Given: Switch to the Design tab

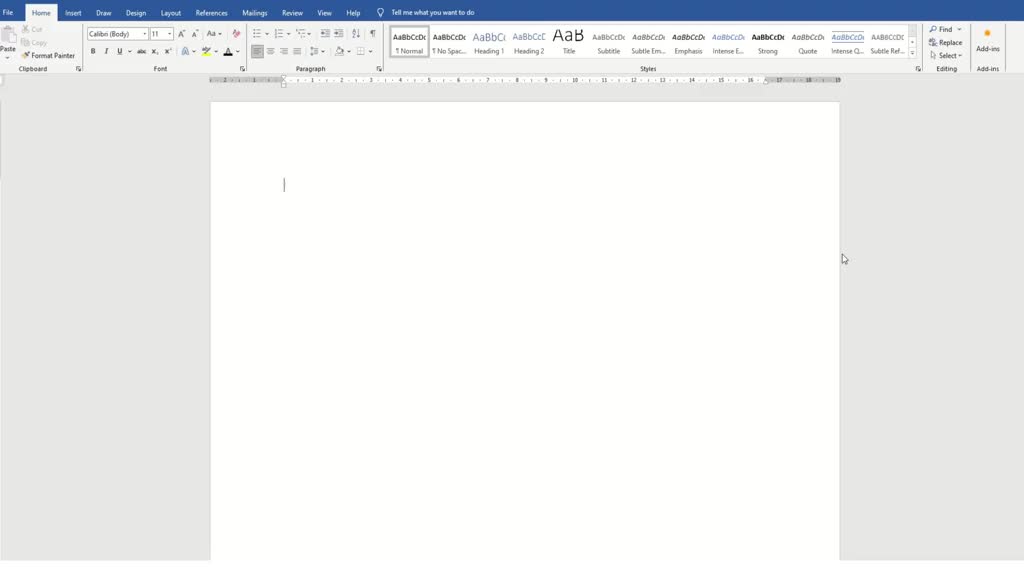Looking at the screenshot, I should click(136, 12).
